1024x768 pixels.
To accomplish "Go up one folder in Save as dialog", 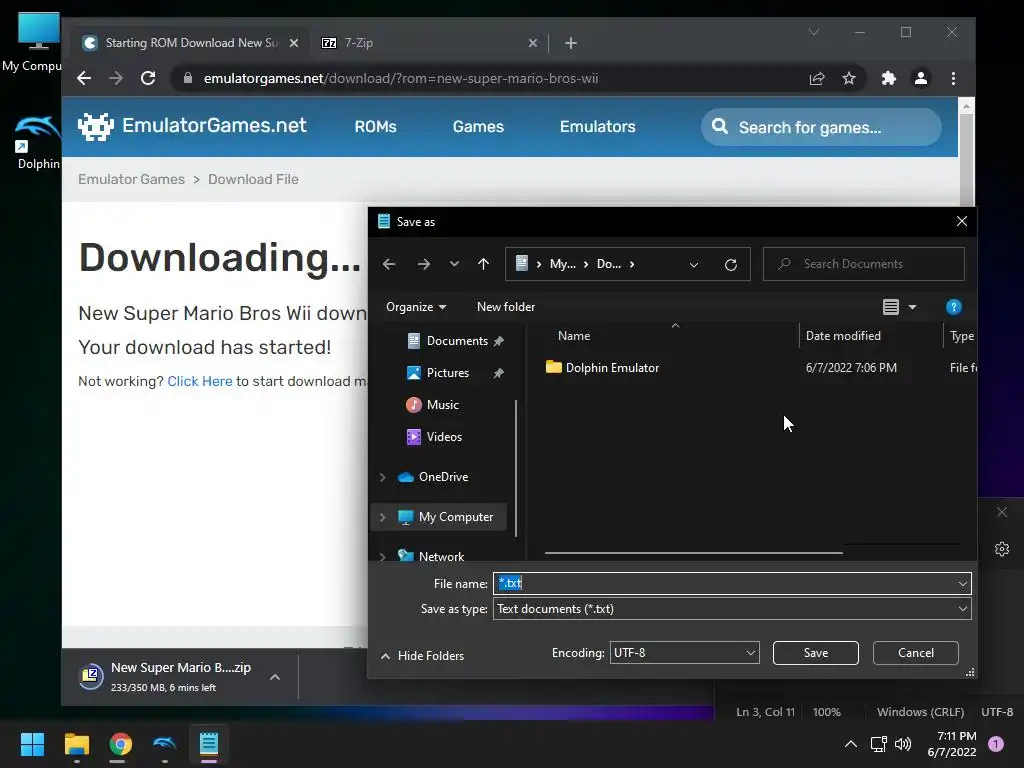I will tap(483, 264).
